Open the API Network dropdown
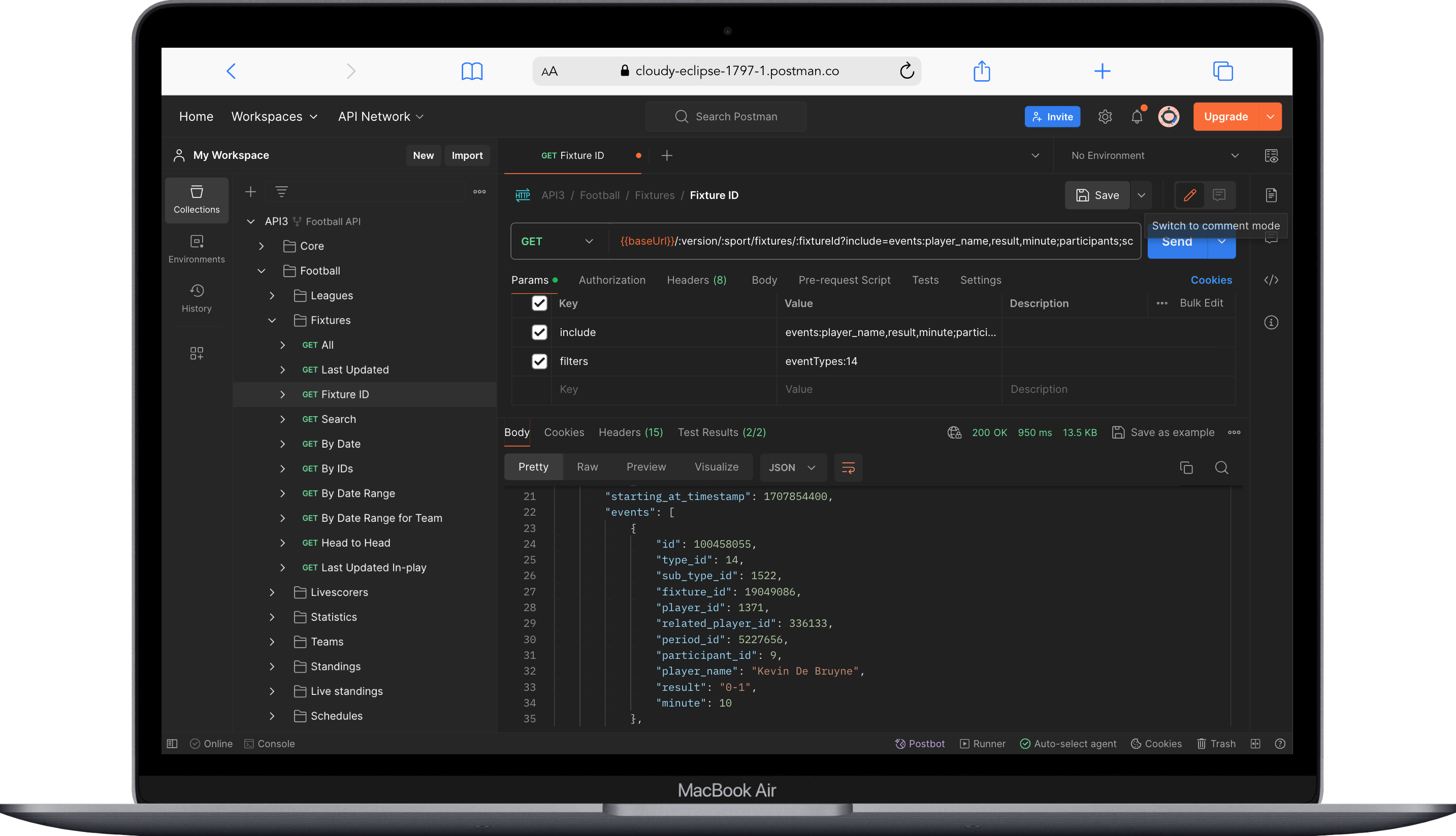This screenshot has height=836, width=1456. (x=380, y=117)
